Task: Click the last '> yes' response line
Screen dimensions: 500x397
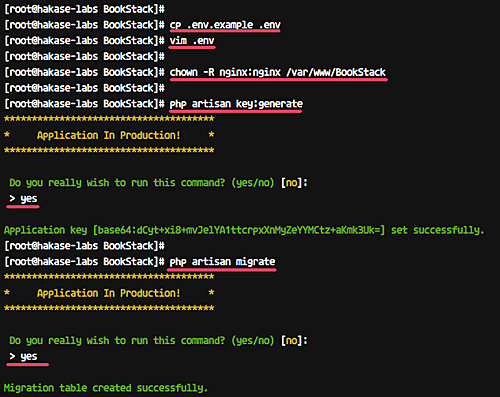Action: point(23,357)
